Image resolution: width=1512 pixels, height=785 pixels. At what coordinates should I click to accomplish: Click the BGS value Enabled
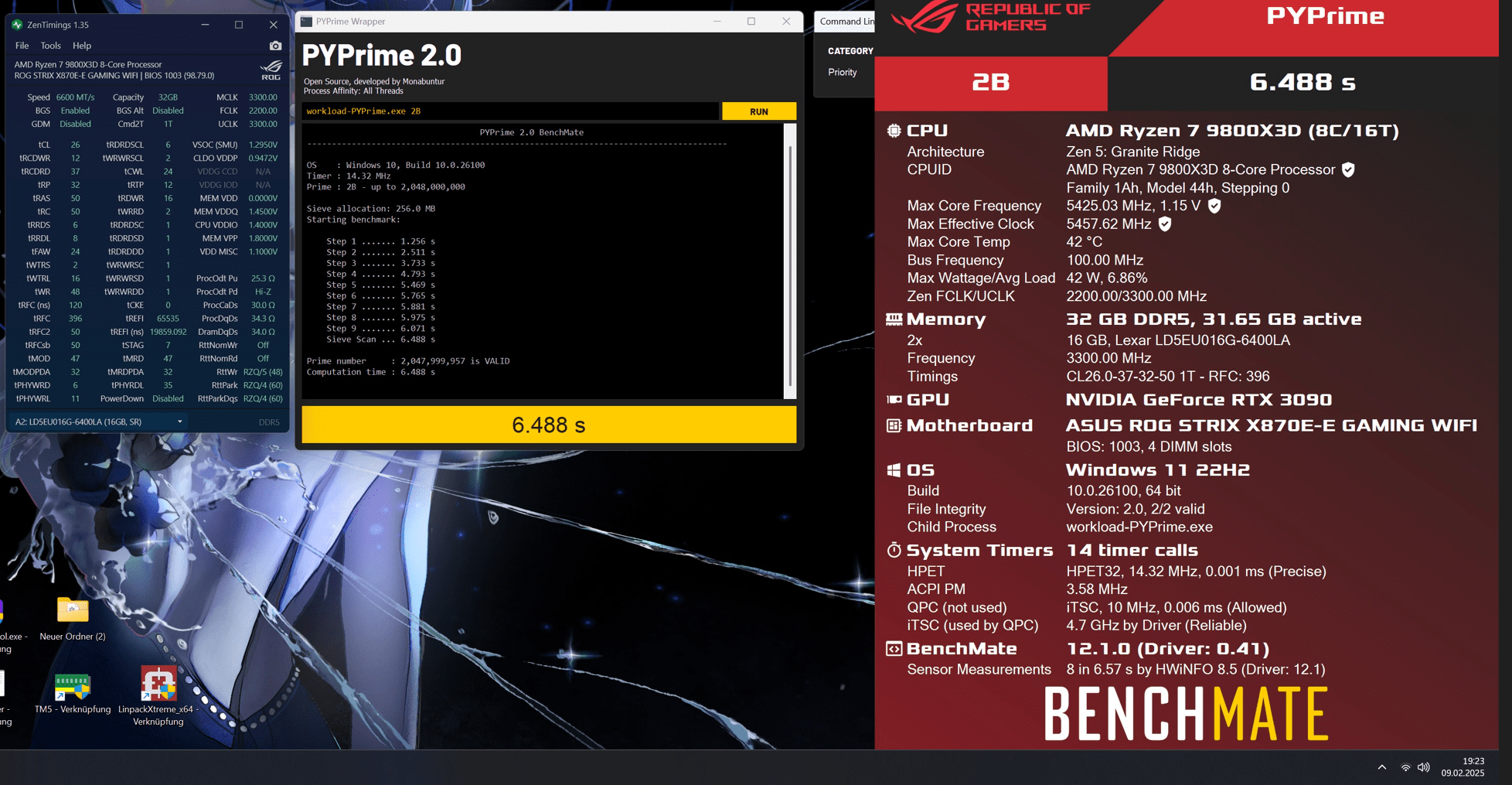coord(75,111)
